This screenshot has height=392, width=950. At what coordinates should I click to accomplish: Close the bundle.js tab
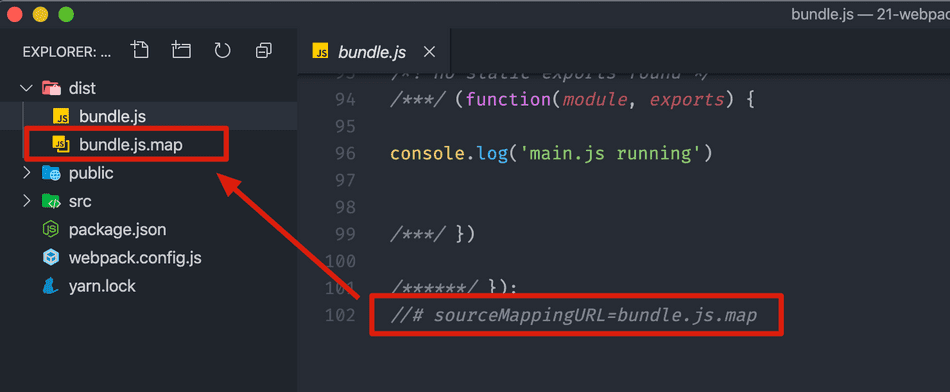[429, 52]
